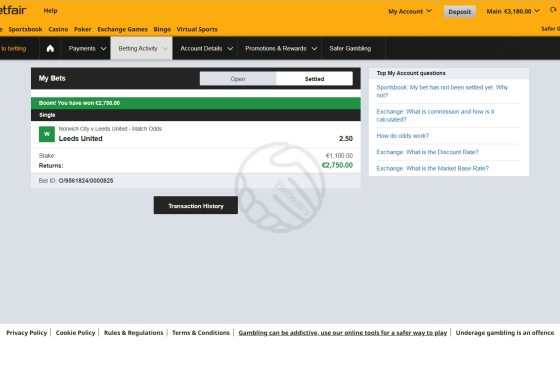Image resolution: width=560 pixels, height=375 pixels.
Task: Switch to the Settled bets tab
Action: tap(314, 79)
